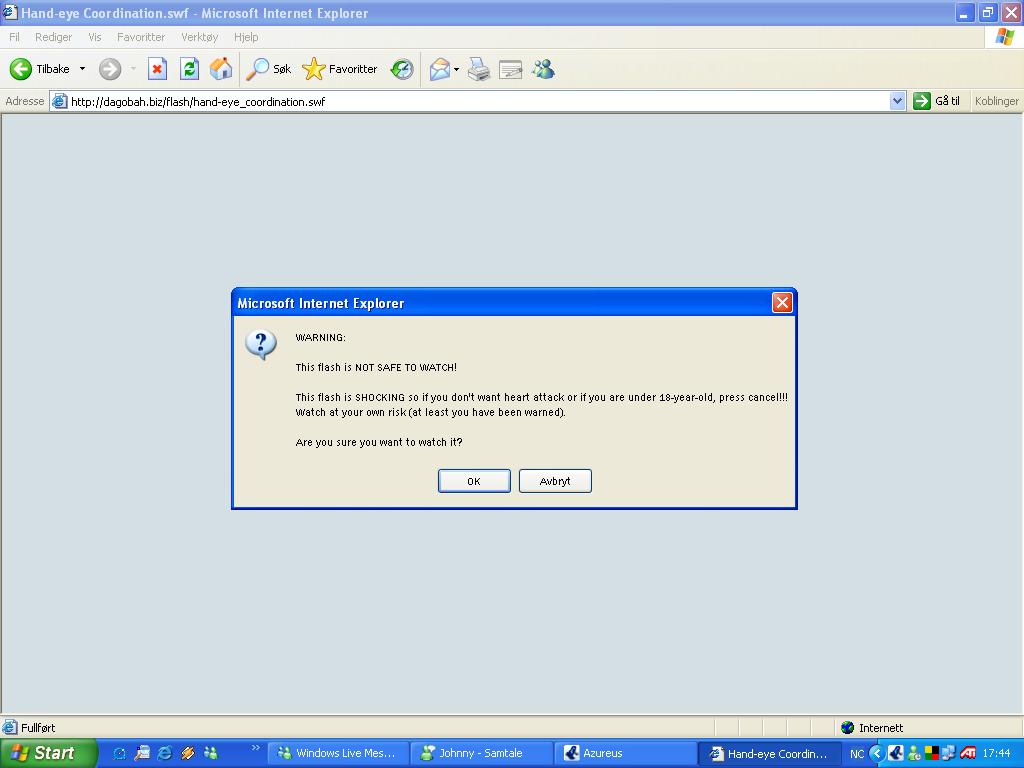This screenshot has width=1024, height=768.
Task: Switch to Windows Live Messenger taskbar button
Action: pyautogui.click(x=337, y=753)
